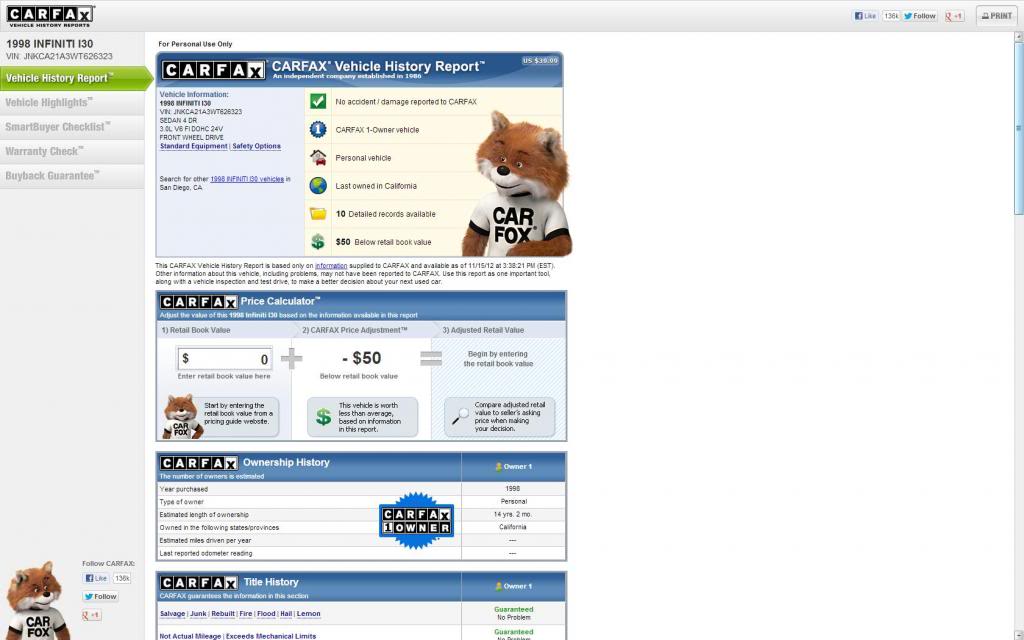1024x640 pixels.
Task: Click 'No accident / damage reported to CARFAX' text
Action: [x=406, y=102]
